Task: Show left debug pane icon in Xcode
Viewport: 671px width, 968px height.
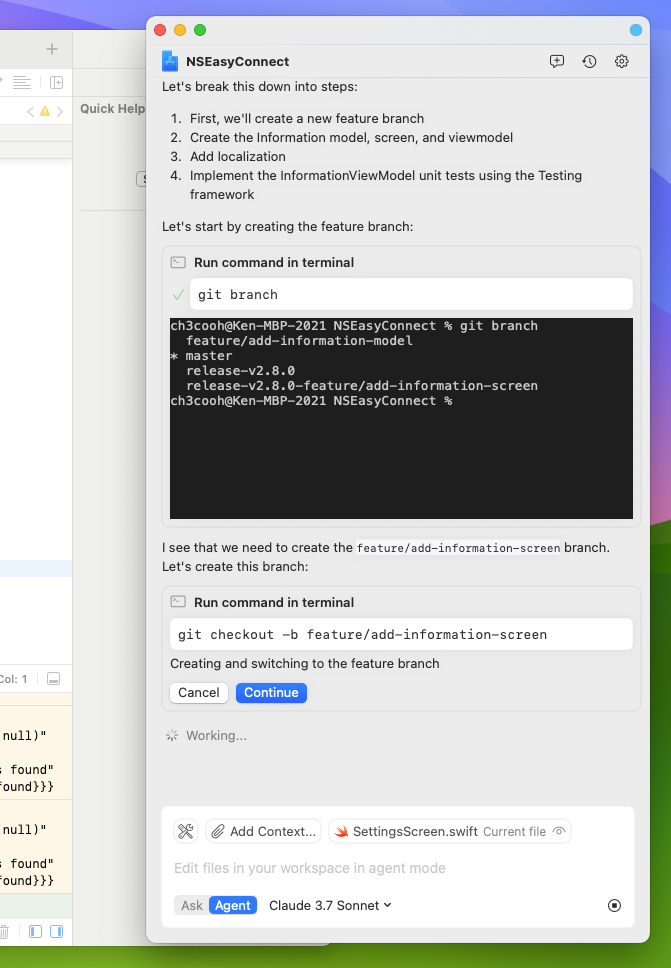Action: click(35, 931)
